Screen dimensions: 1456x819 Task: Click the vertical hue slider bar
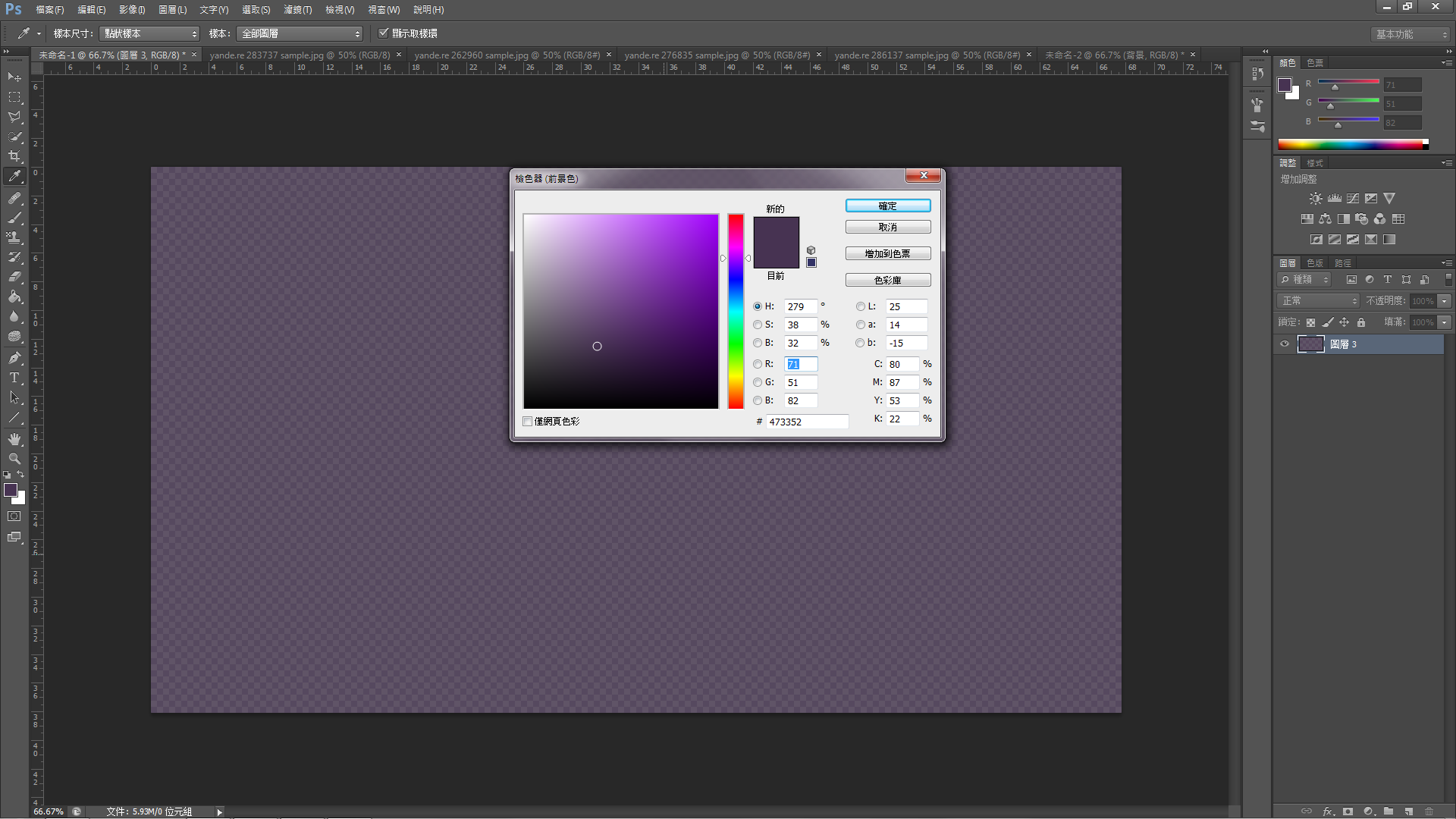tap(736, 311)
